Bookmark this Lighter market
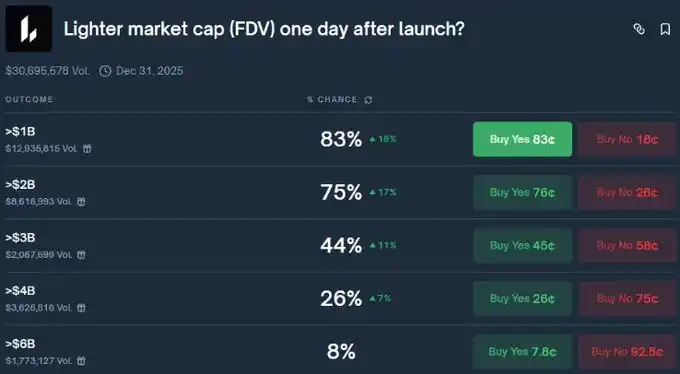The width and height of the screenshot is (680, 374). [665, 29]
